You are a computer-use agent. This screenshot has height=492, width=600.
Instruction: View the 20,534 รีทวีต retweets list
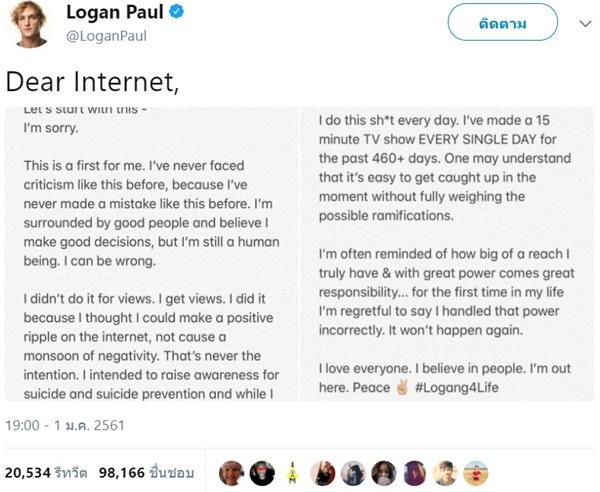[x=46, y=471]
